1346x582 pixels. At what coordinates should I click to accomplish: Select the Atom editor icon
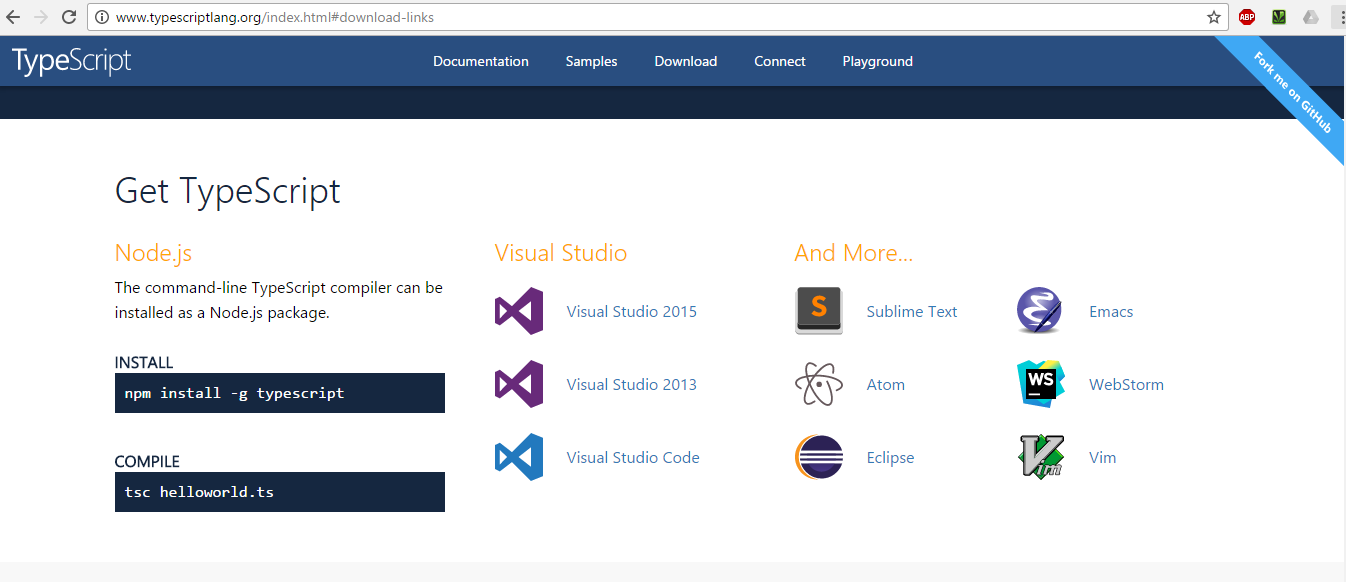[819, 384]
